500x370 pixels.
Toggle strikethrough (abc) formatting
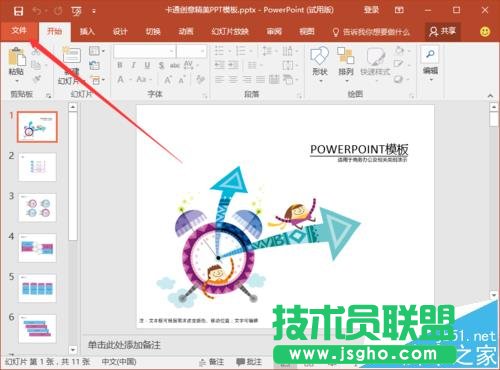175,65
